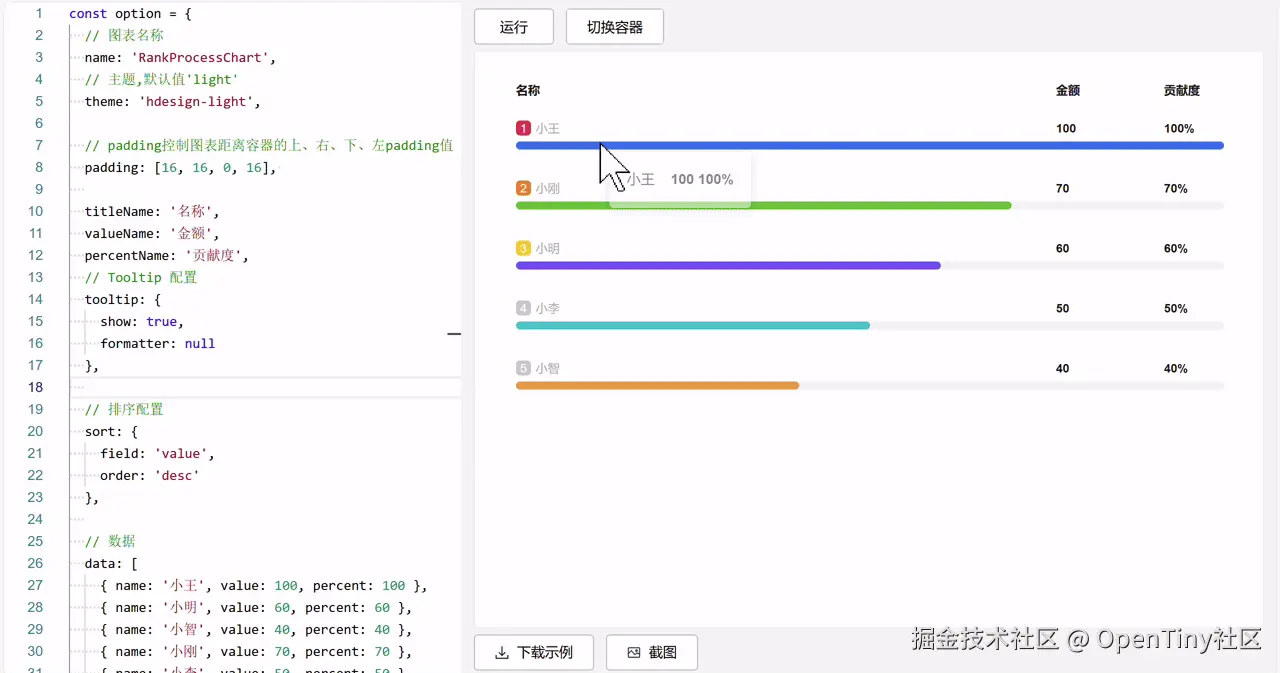Select the gray rank badge 4 beside 小李

point(522,308)
